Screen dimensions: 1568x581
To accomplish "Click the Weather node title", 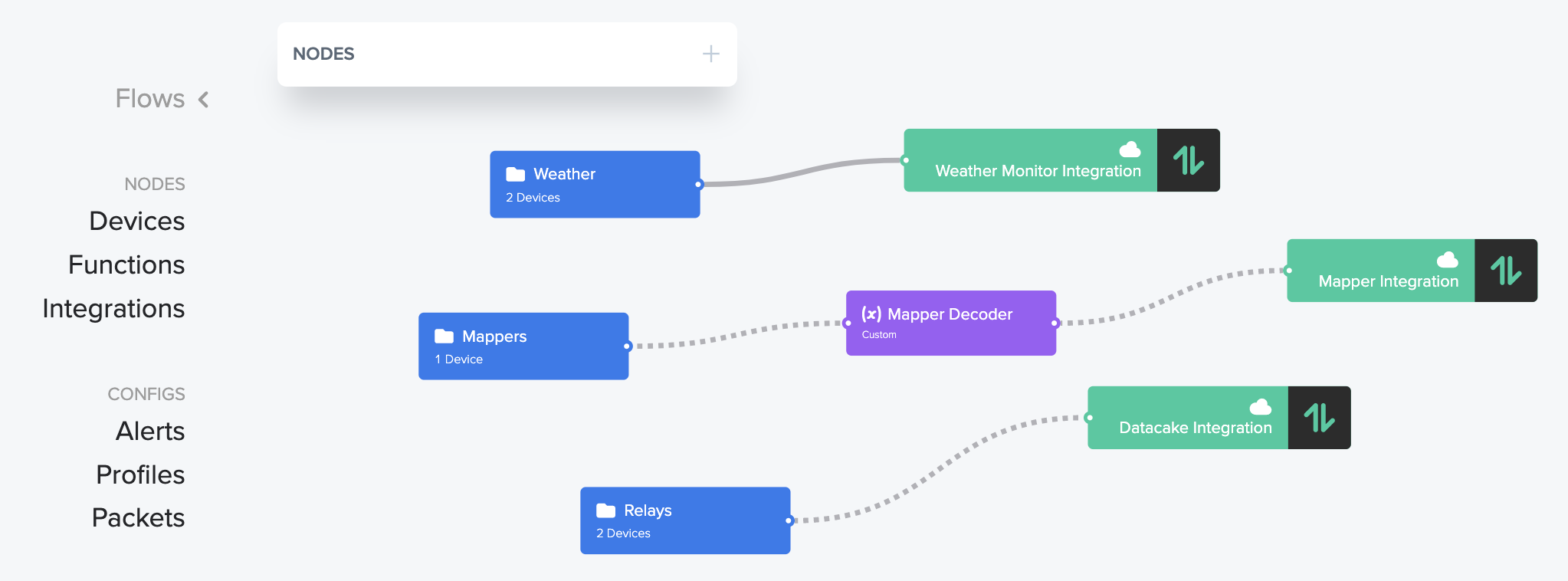I will 565,174.
